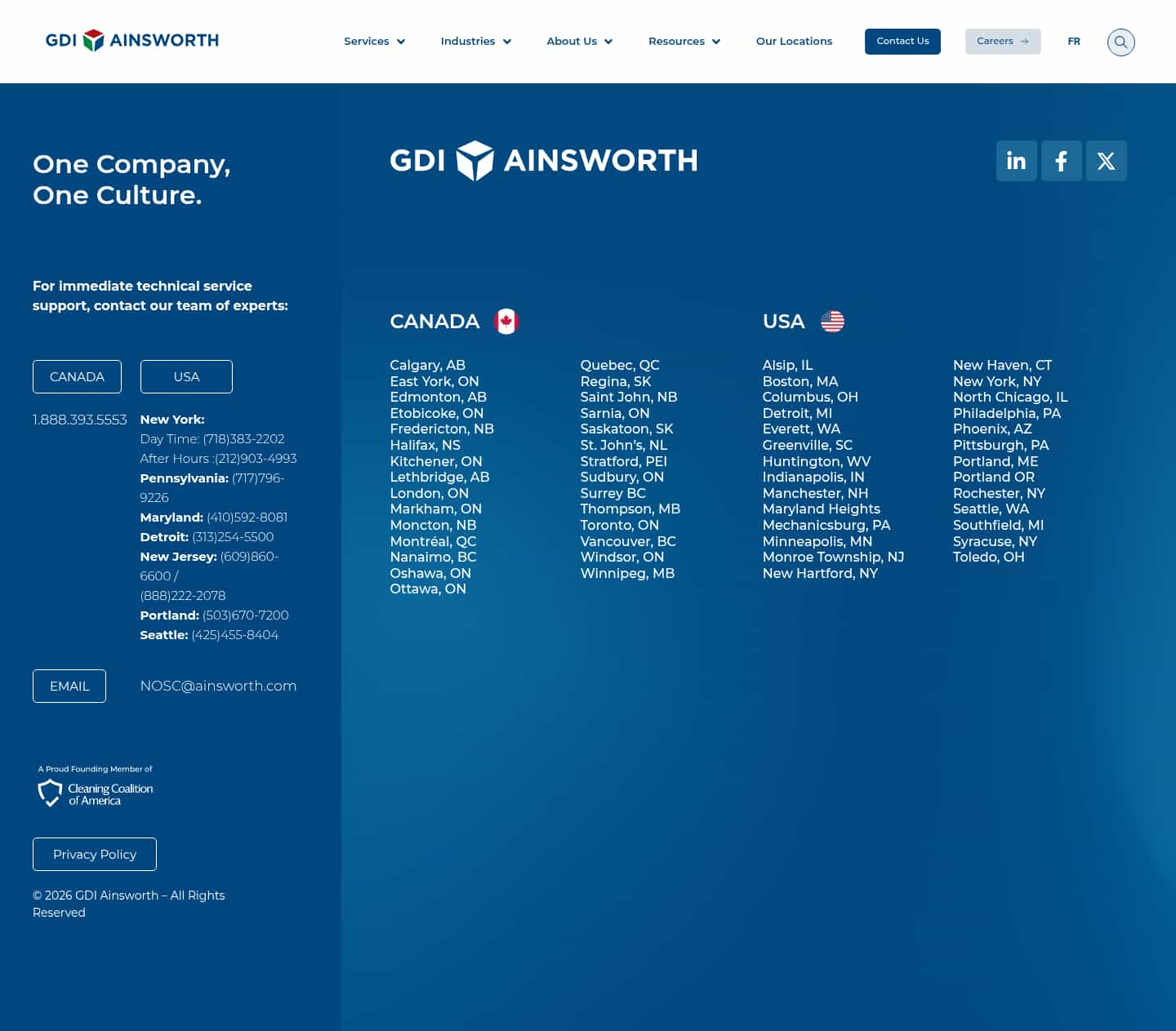Open the Montréal, QC location
The image size is (1176, 1031).
coord(433,541)
